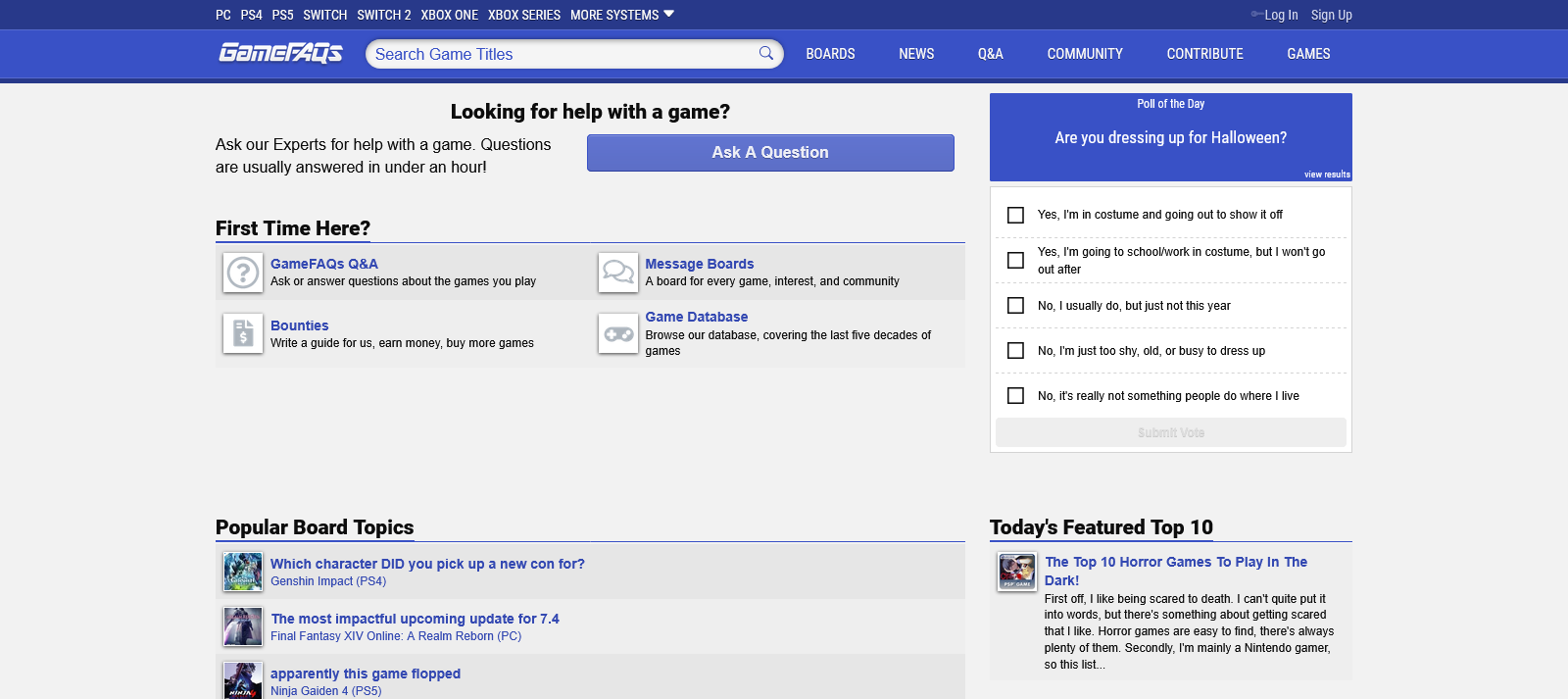Open the Boards menu
Image resolution: width=1568 pixels, height=699 pixels.
point(830,54)
